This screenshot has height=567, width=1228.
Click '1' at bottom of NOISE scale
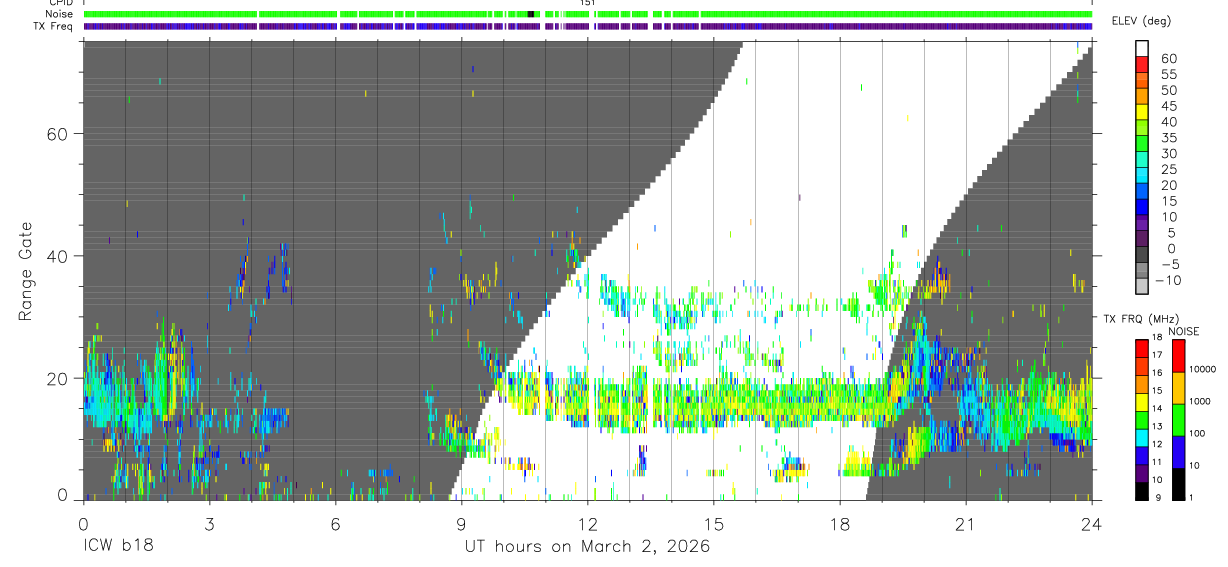(x=1189, y=497)
